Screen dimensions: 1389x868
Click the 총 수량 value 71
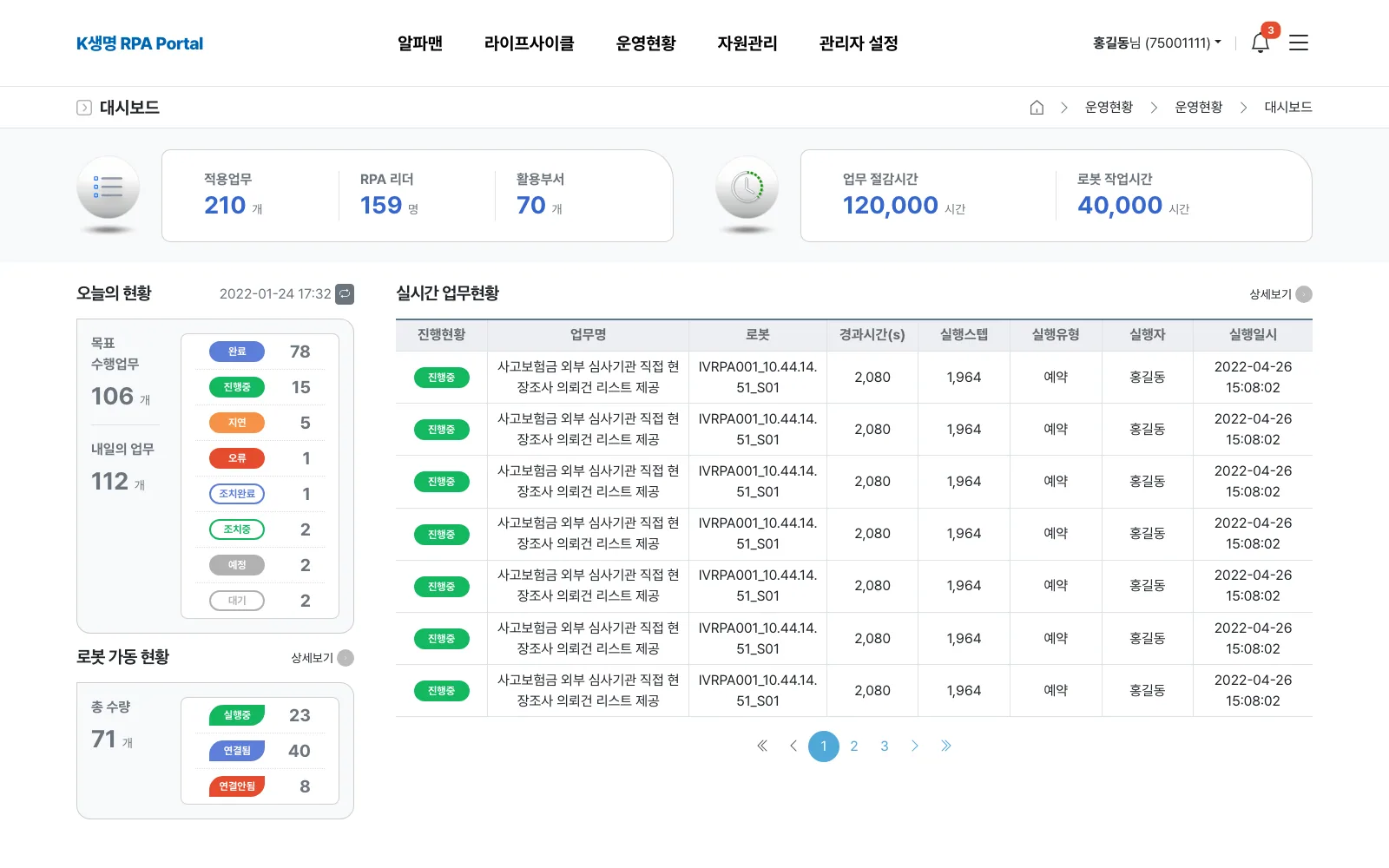coord(103,740)
